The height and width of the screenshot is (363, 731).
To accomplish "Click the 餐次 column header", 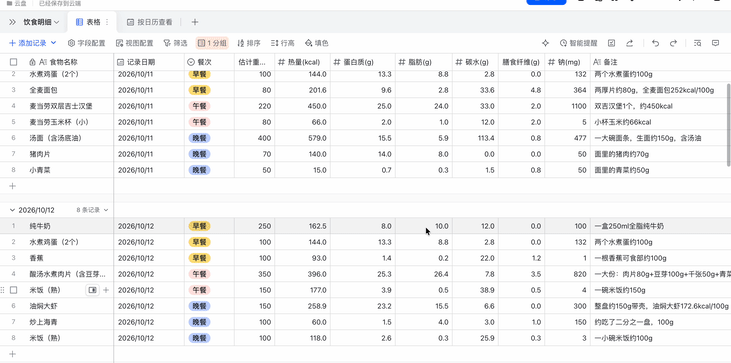I will pyautogui.click(x=209, y=62).
